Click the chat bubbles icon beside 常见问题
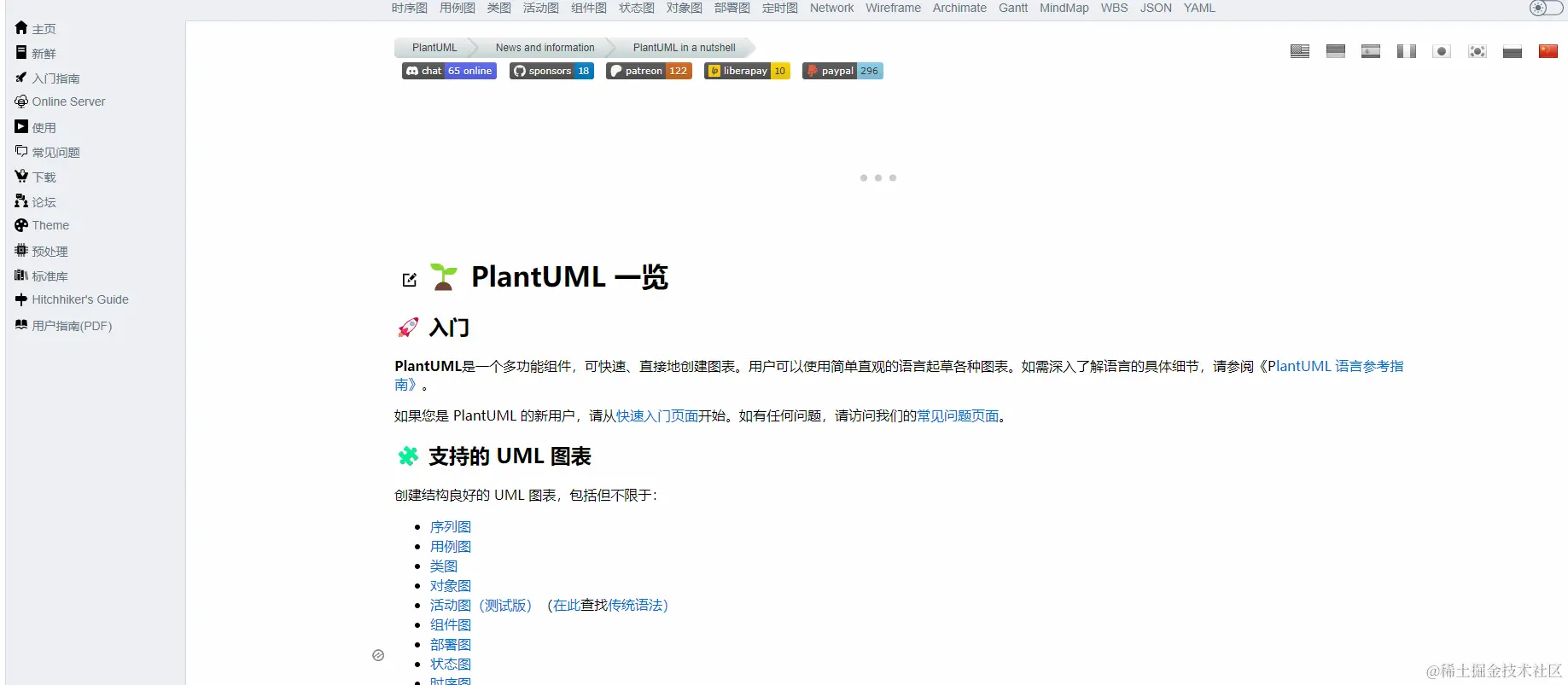The width and height of the screenshot is (1568, 685). click(x=21, y=151)
